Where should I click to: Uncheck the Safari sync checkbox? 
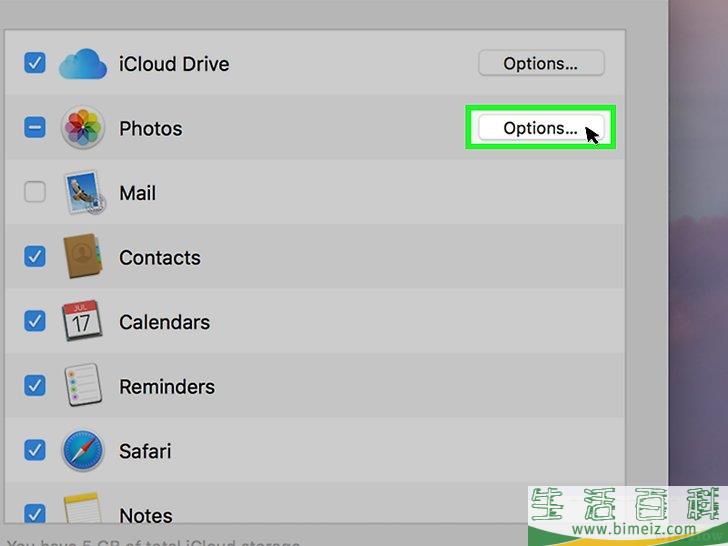tap(35, 450)
